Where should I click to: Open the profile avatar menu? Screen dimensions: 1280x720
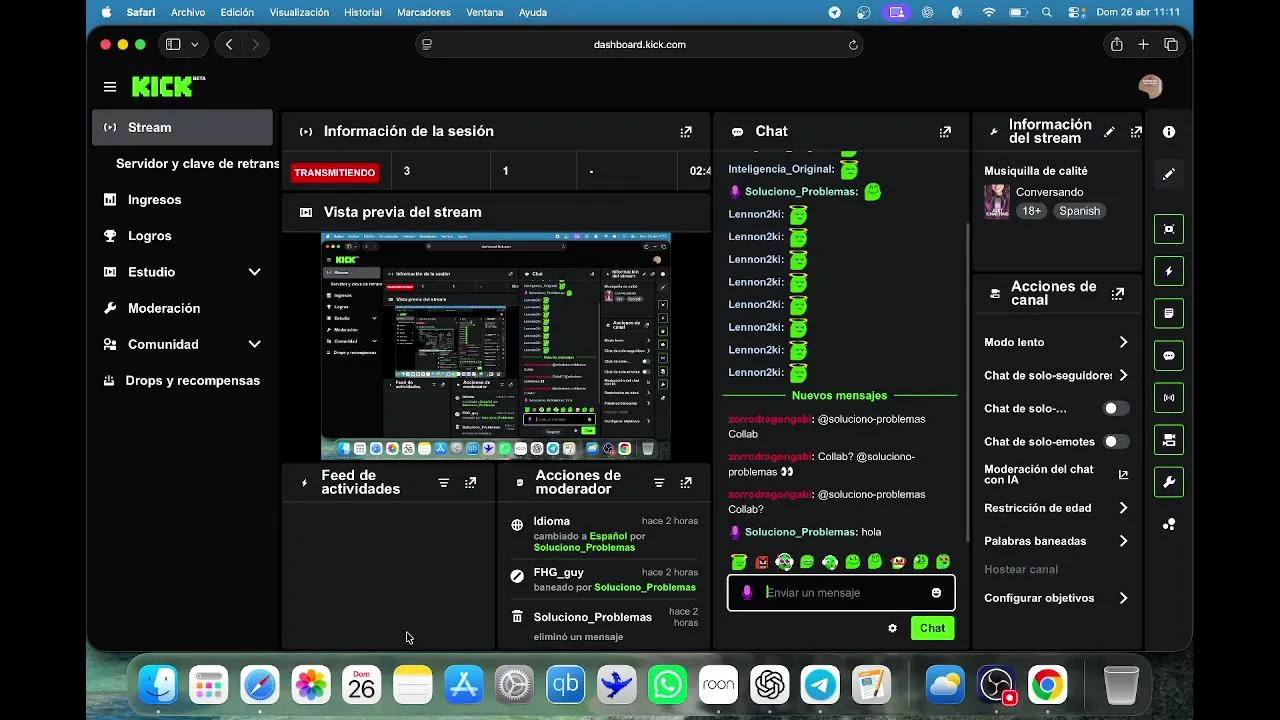pos(1150,87)
